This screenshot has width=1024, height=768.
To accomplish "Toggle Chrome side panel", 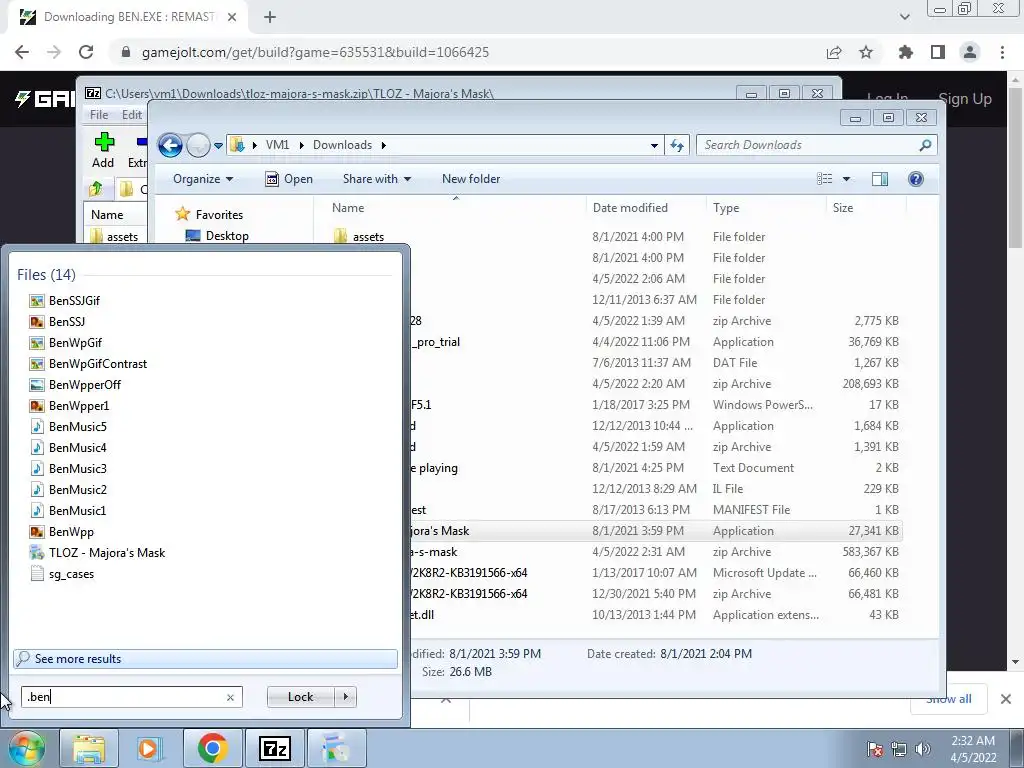I will point(938,52).
